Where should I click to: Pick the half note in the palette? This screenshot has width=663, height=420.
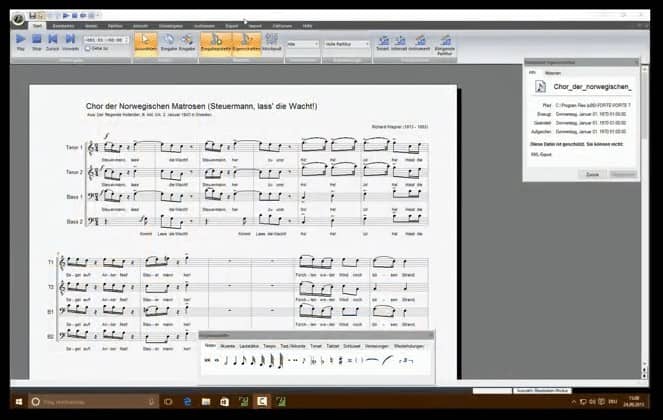click(226, 361)
